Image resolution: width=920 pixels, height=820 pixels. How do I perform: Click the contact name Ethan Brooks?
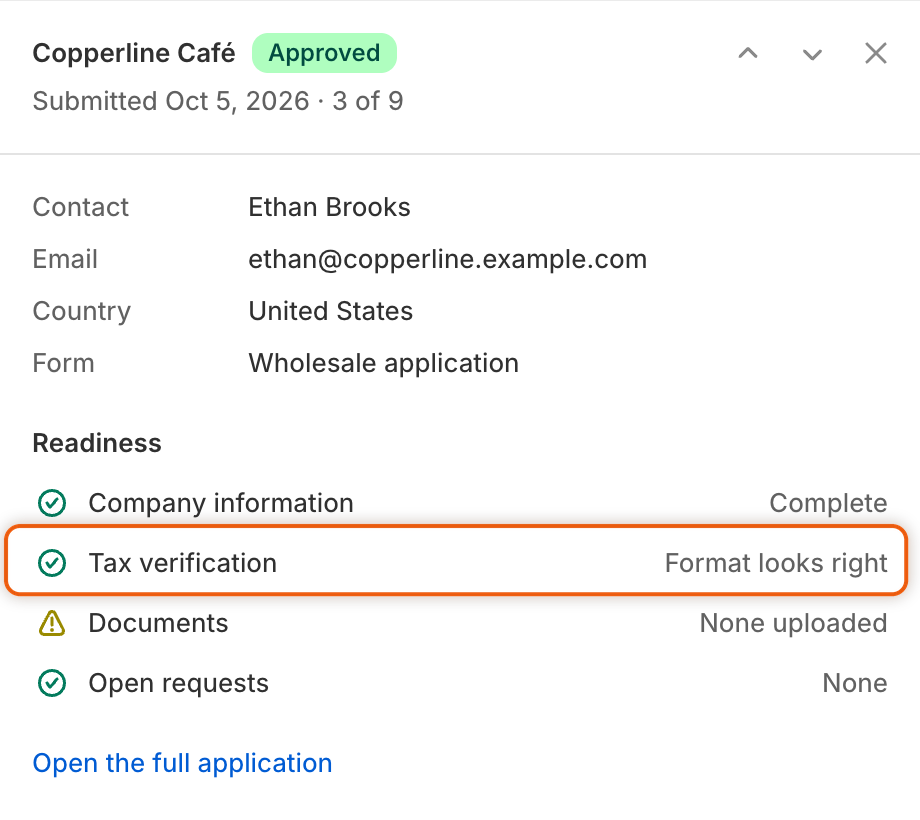tap(329, 207)
